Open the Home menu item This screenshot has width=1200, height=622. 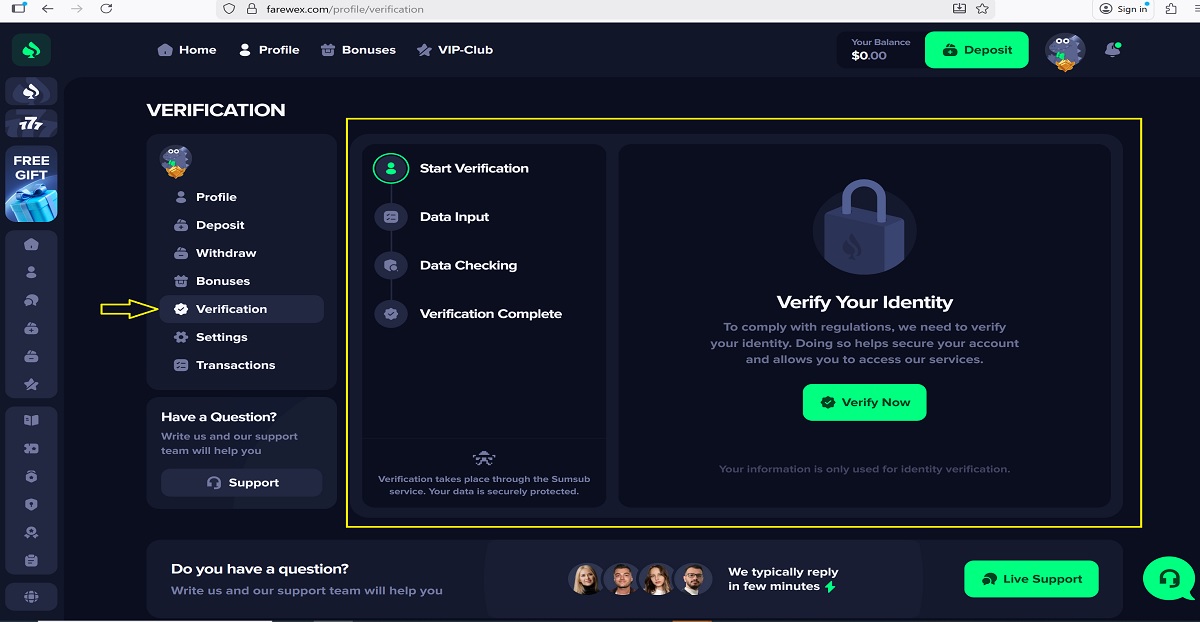pyautogui.click(x=187, y=50)
